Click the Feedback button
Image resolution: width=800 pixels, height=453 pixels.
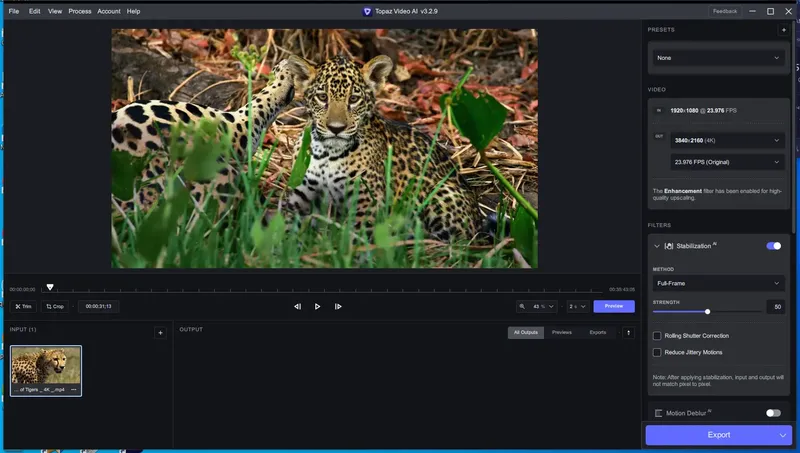[724, 11]
